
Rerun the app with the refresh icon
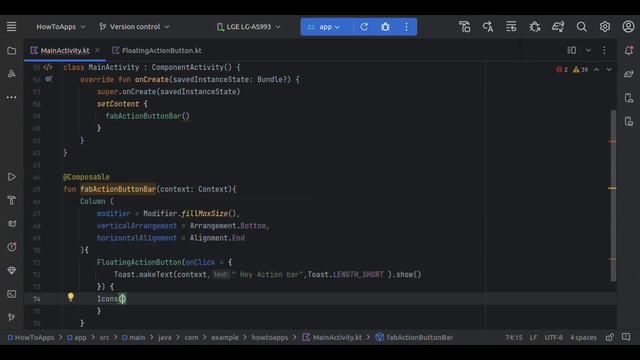point(364,27)
